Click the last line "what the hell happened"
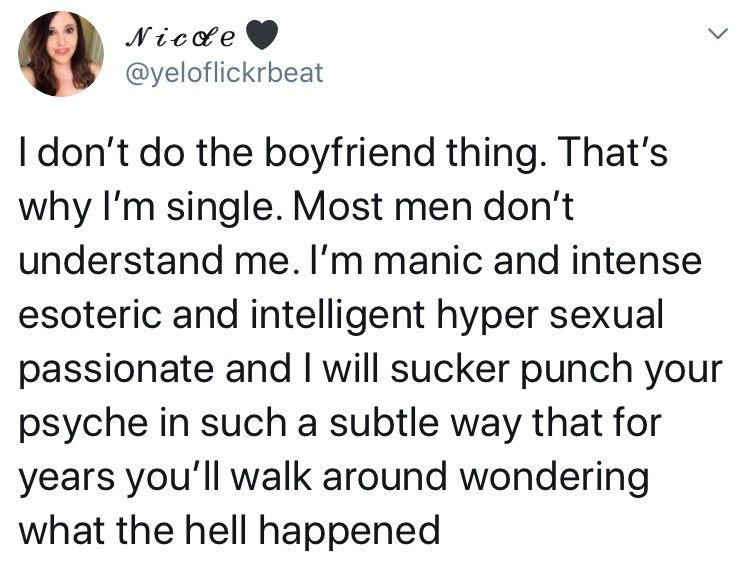This screenshot has width=750, height=573. point(230,531)
